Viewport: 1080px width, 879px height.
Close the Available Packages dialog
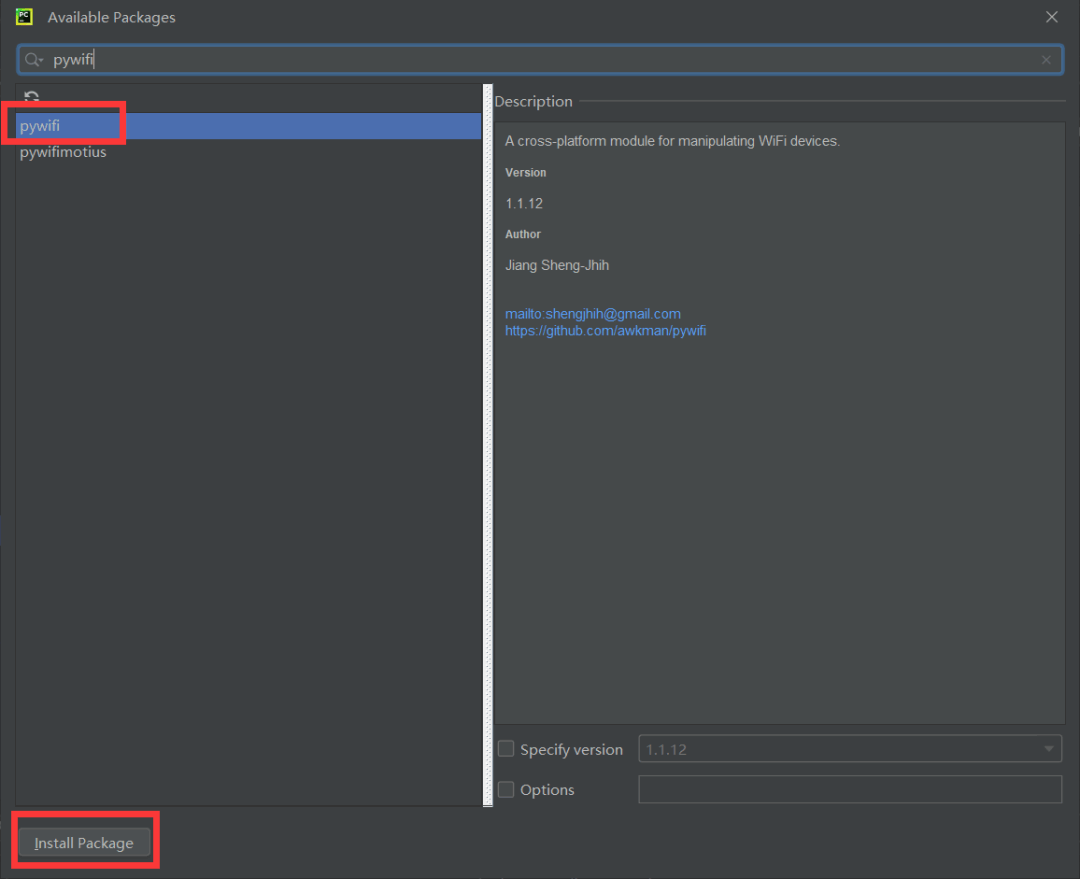click(1051, 17)
